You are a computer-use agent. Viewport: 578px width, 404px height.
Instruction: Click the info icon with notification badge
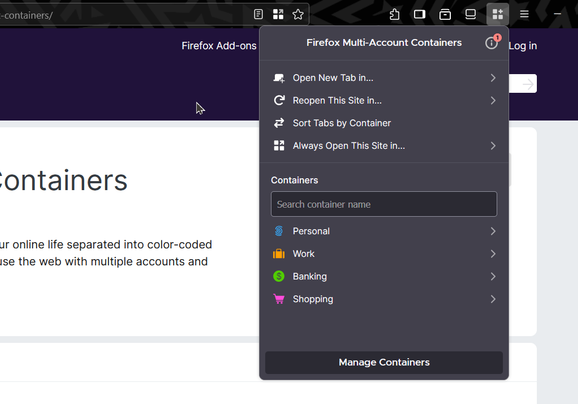[x=491, y=43]
